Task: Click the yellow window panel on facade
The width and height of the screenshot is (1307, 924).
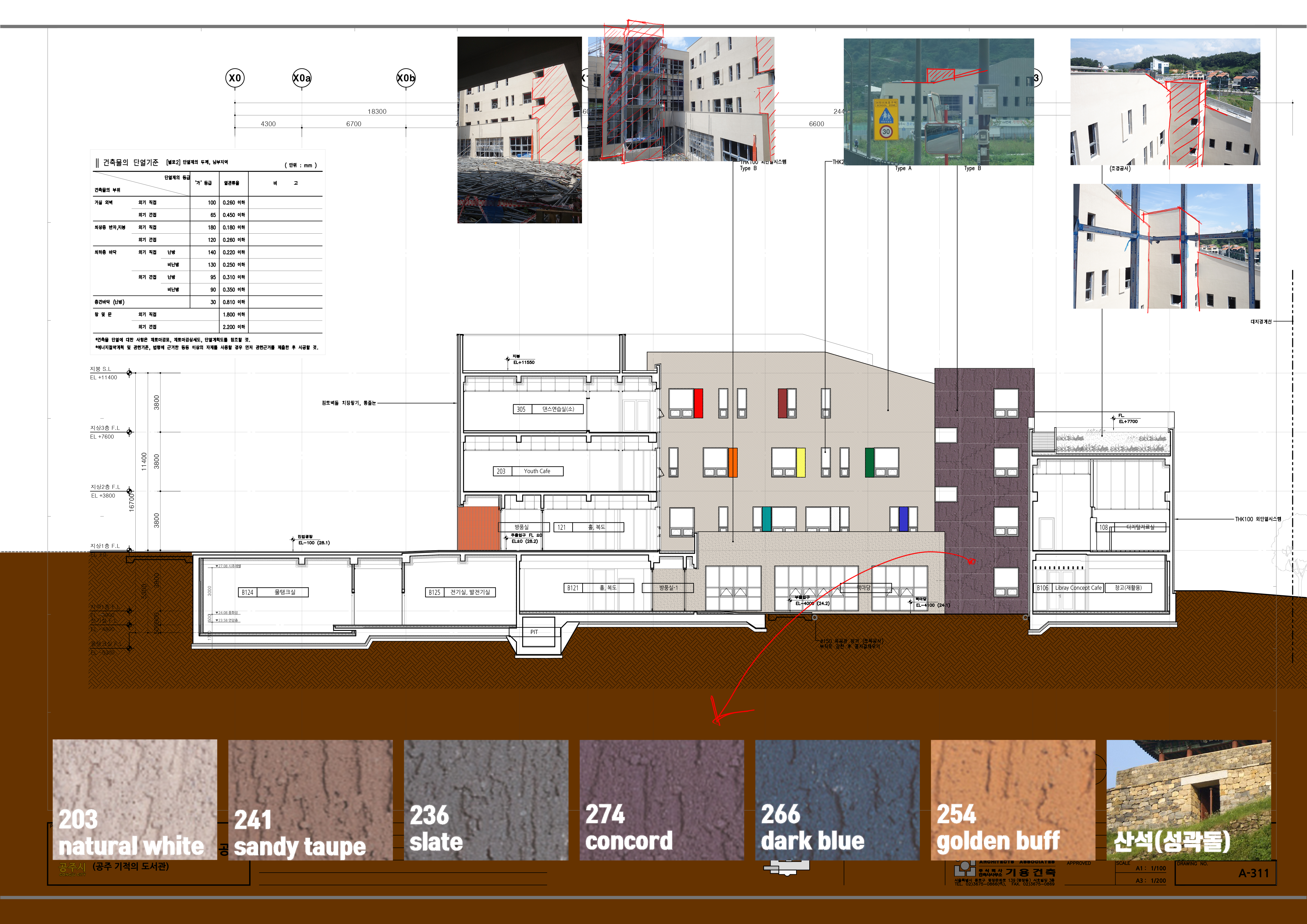Action: pos(800,462)
